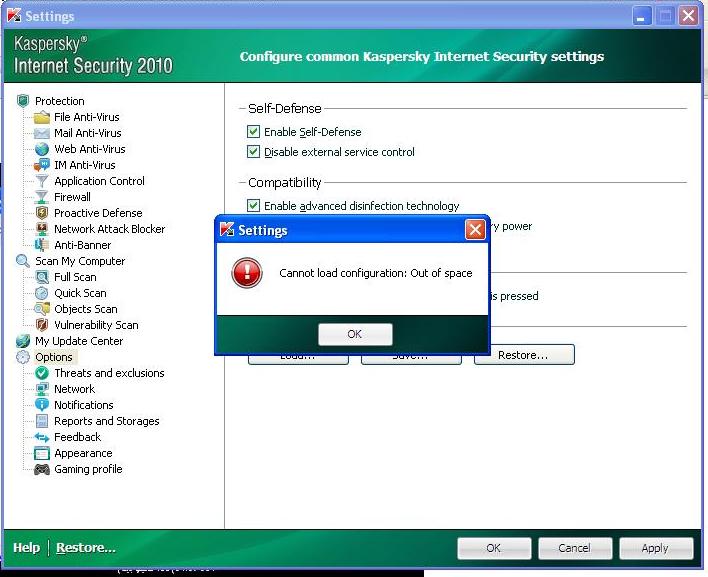Click the Feedback arrows icon
The width and height of the screenshot is (708, 577).
pyautogui.click(x=42, y=437)
